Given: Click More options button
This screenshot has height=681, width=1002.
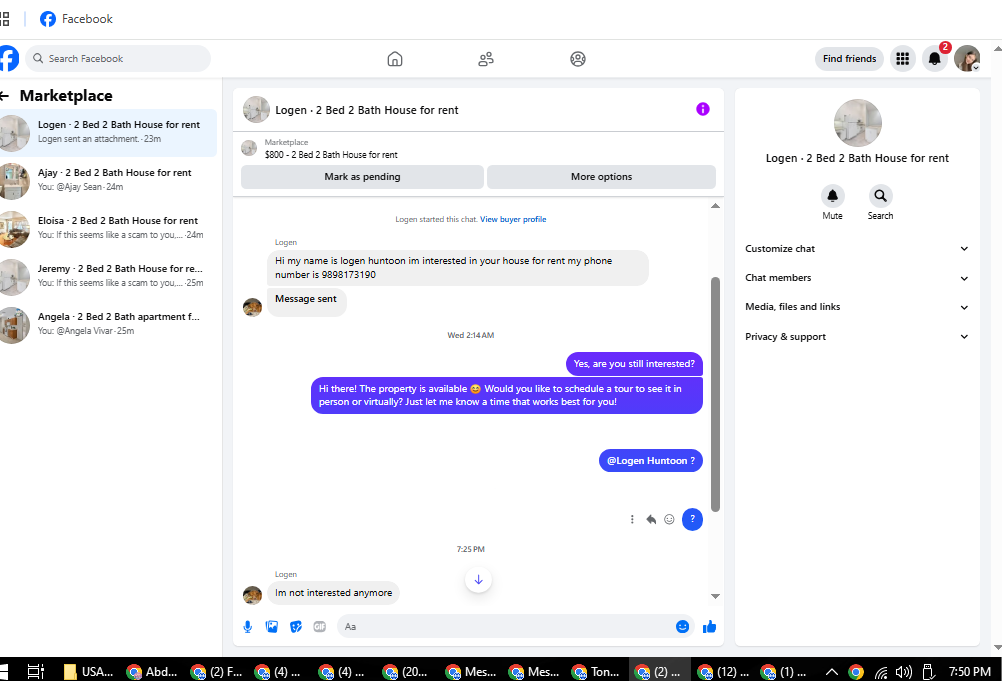Looking at the screenshot, I should (x=601, y=177).
